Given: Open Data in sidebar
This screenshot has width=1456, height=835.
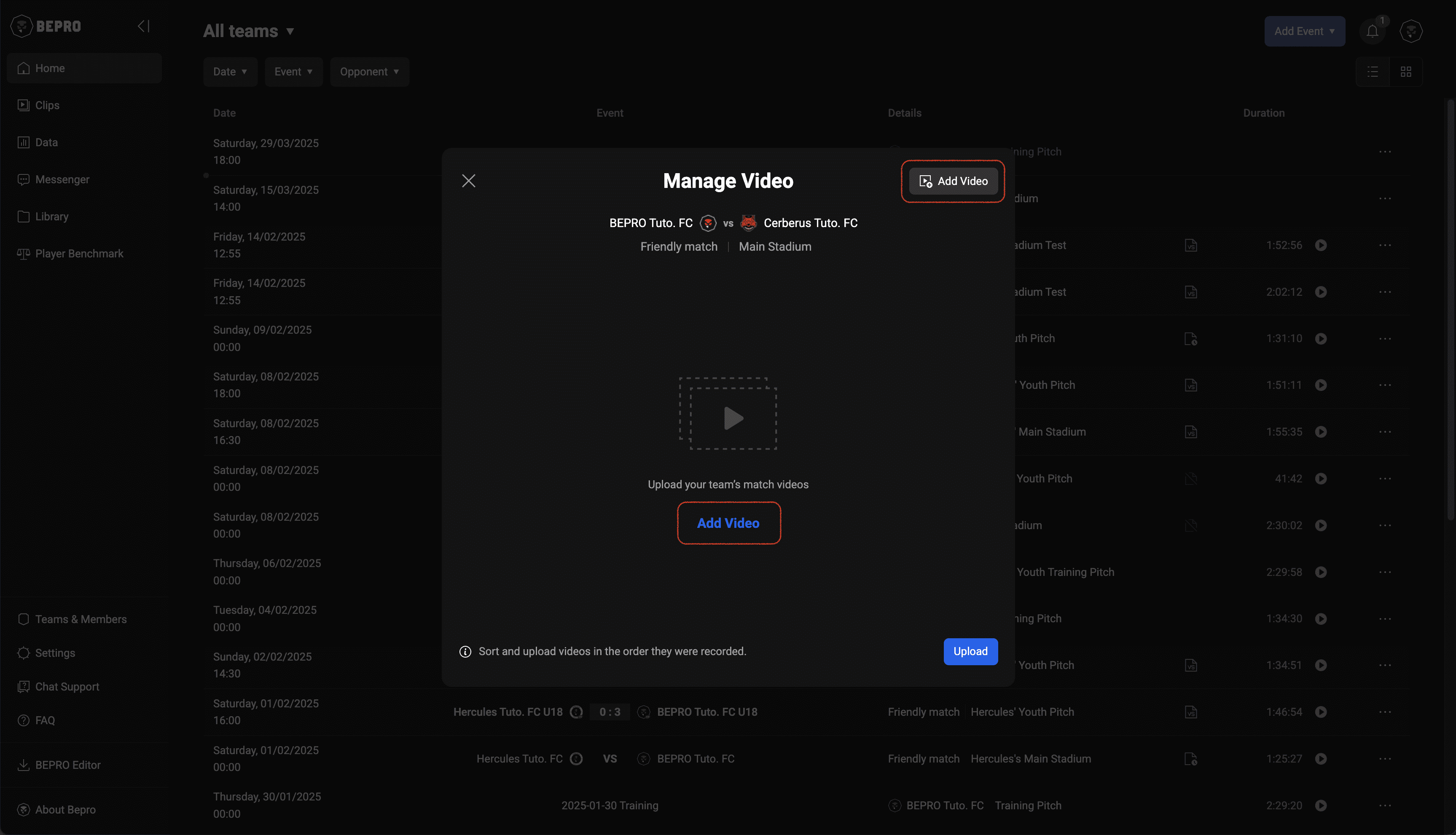Looking at the screenshot, I should pyautogui.click(x=84, y=142).
